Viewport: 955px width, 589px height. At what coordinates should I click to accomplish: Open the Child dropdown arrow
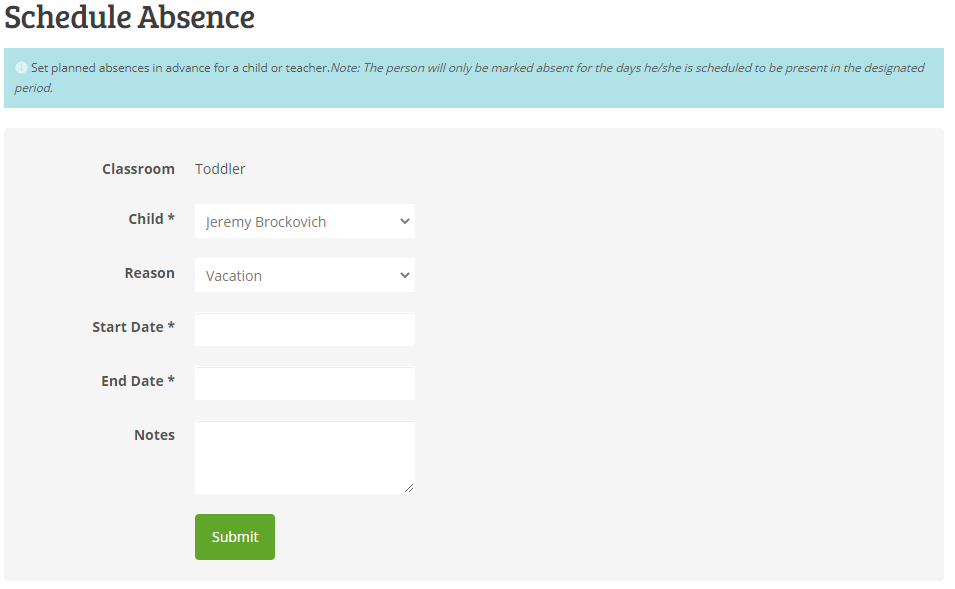pos(404,221)
